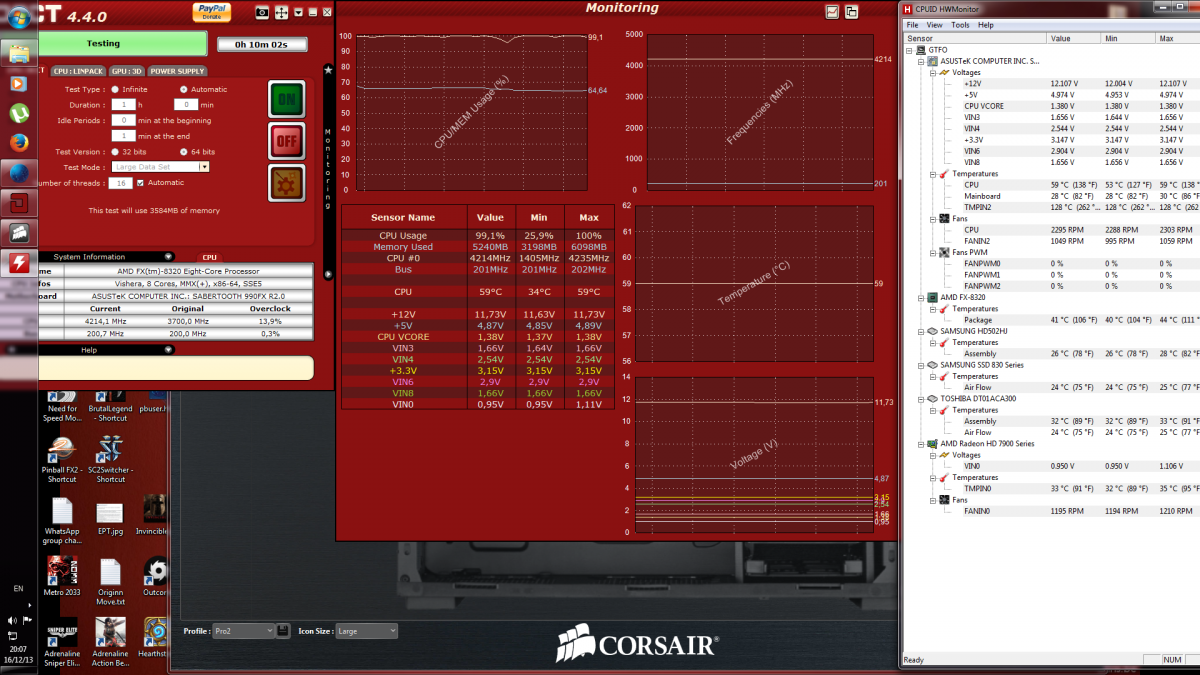Image resolution: width=1200 pixels, height=675 pixels.
Task: Switch to POWER SUPPLY tab
Action: 177,71
